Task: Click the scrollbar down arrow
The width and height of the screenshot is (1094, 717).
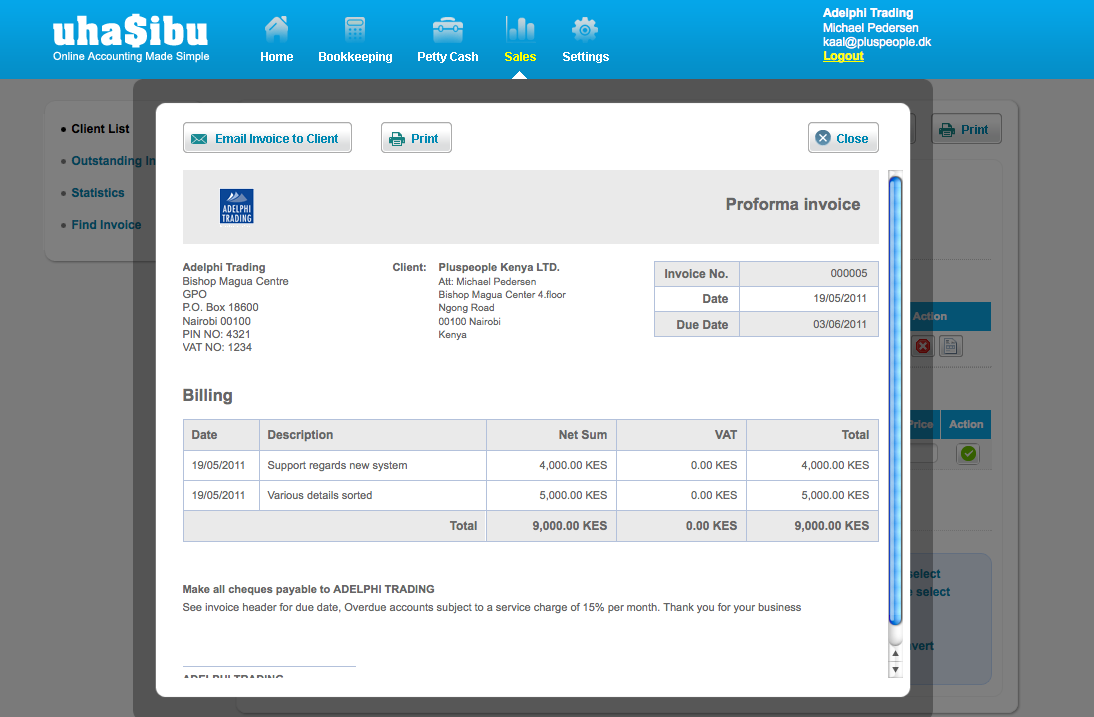Action: (895, 670)
